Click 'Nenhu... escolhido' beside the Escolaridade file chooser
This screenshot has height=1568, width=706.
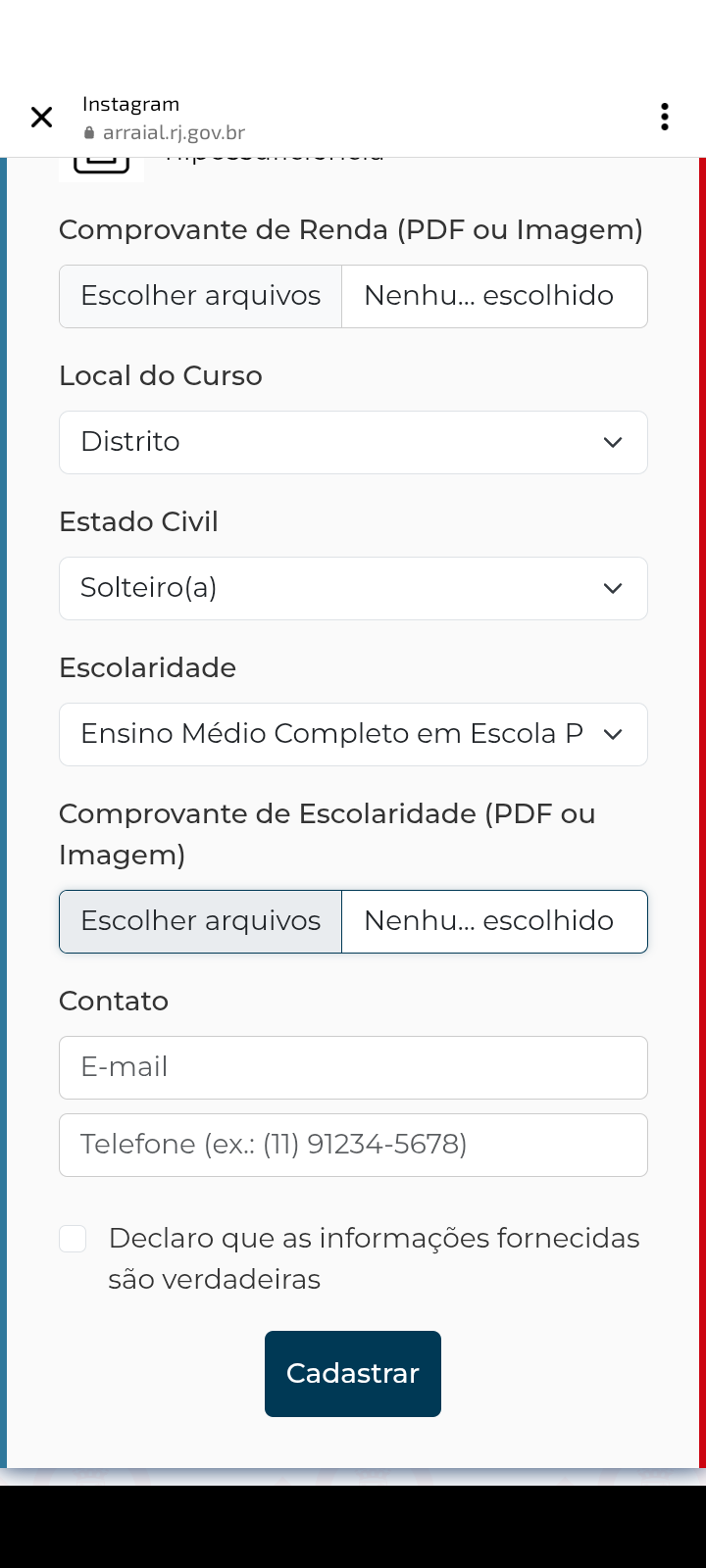(x=488, y=921)
